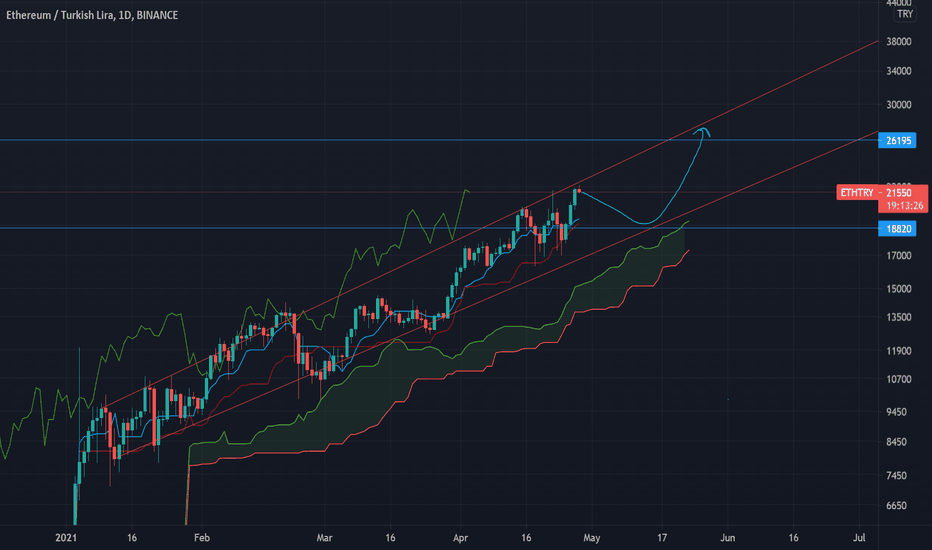
Task: Click the ETHTRY symbol price tag
Action: 857,193
